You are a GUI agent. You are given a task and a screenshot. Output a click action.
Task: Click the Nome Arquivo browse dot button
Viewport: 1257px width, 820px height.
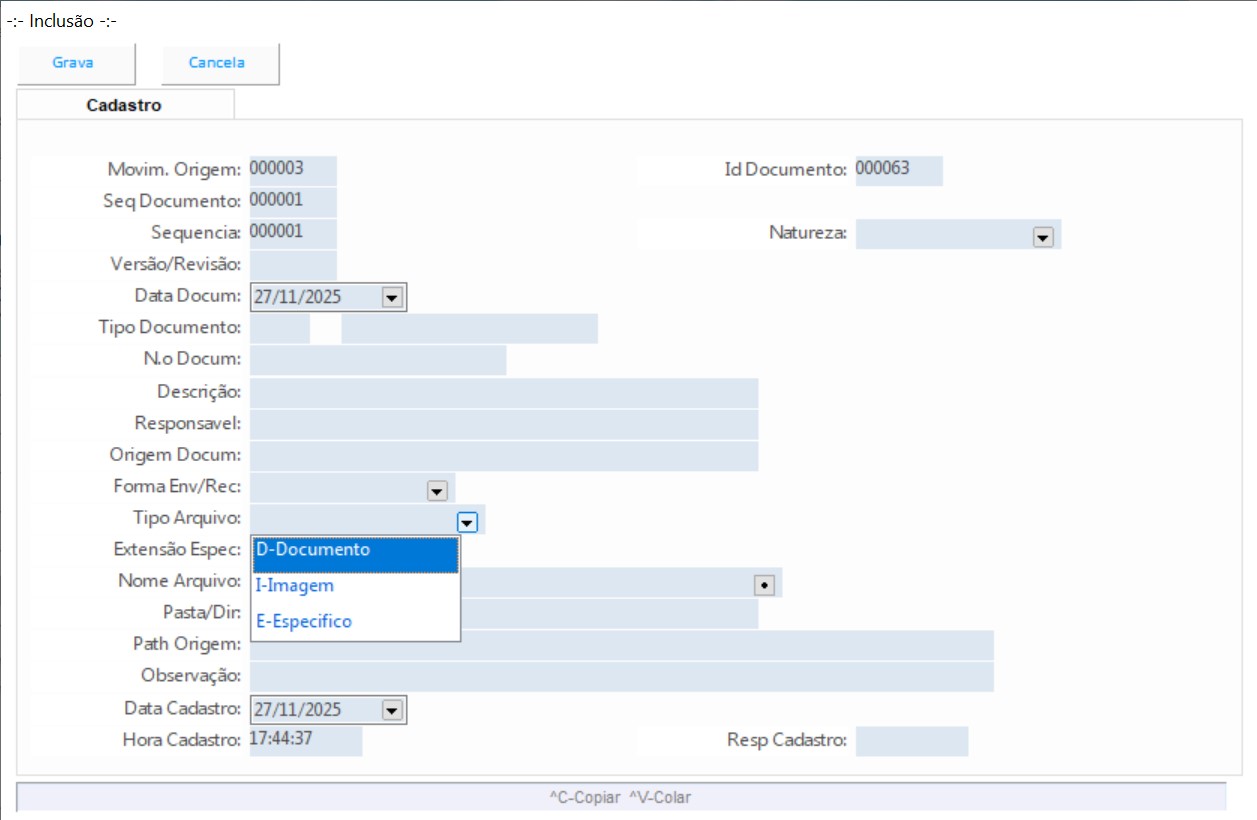[765, 585]
